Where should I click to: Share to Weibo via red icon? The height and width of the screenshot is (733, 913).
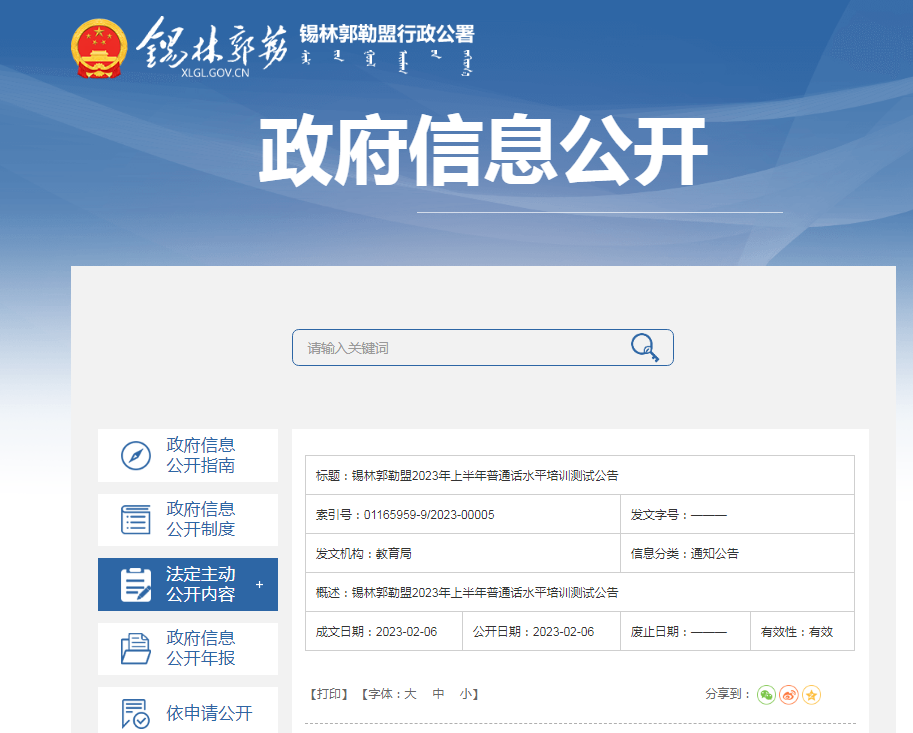pos(789,695)
